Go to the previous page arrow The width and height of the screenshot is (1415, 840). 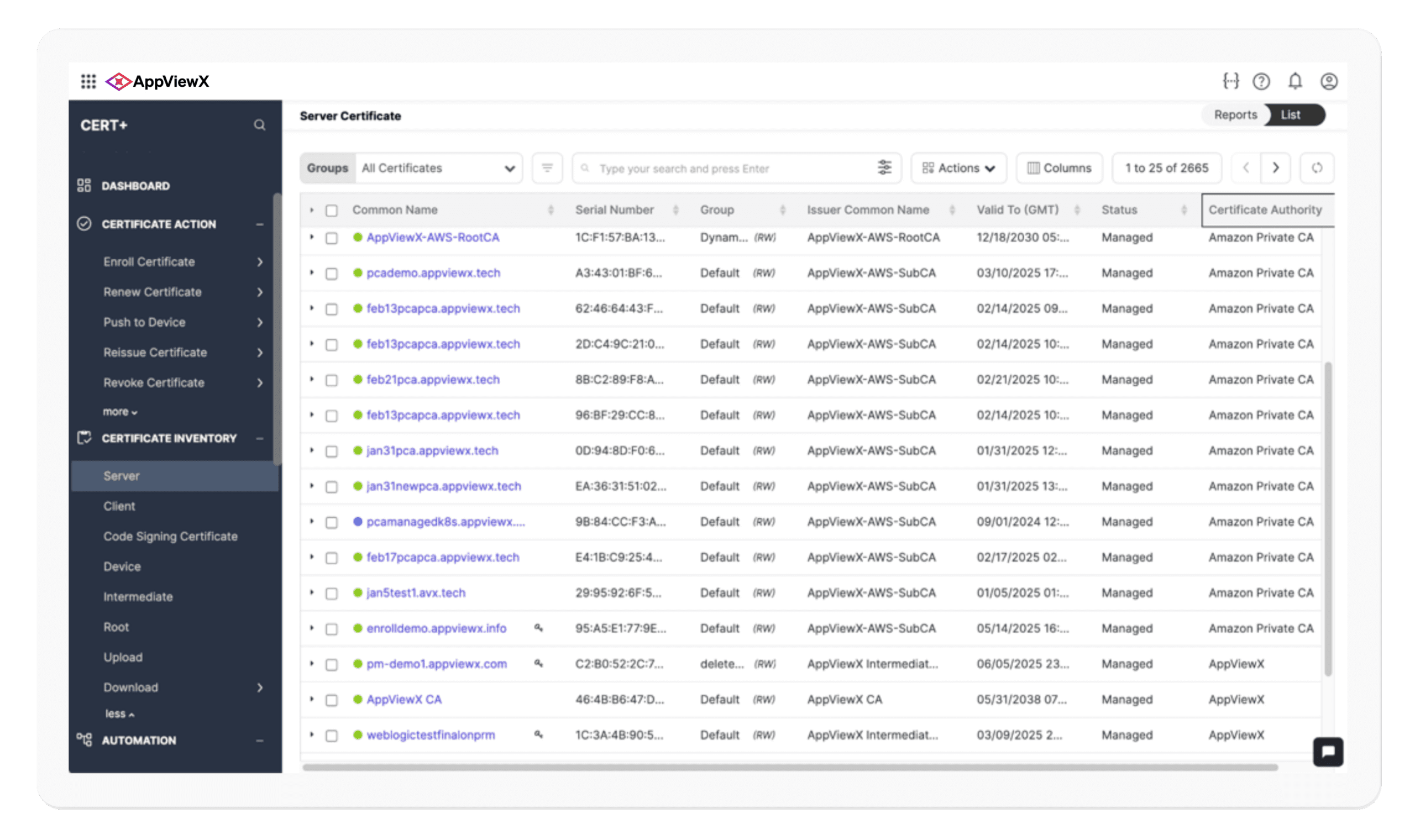(x=1246, y=168)
